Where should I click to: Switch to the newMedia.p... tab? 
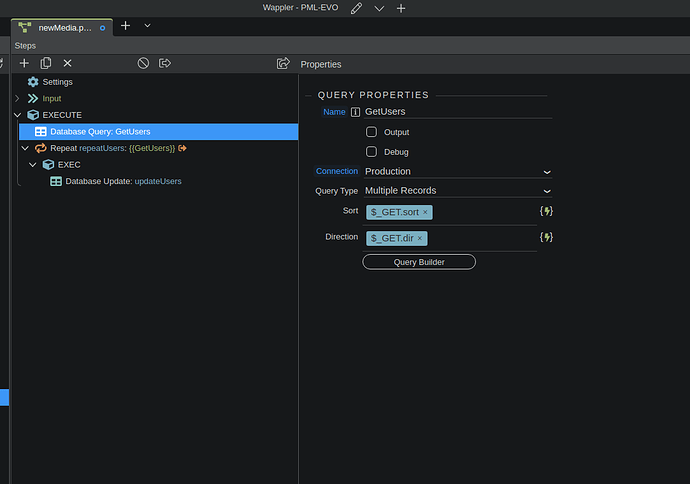[x=62, y=28]
